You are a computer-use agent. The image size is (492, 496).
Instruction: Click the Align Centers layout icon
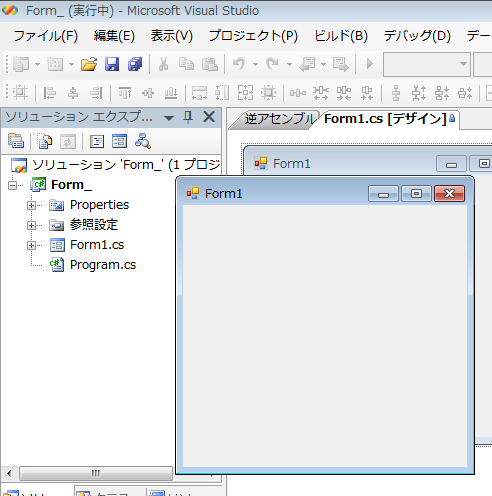tap(73, 93)
